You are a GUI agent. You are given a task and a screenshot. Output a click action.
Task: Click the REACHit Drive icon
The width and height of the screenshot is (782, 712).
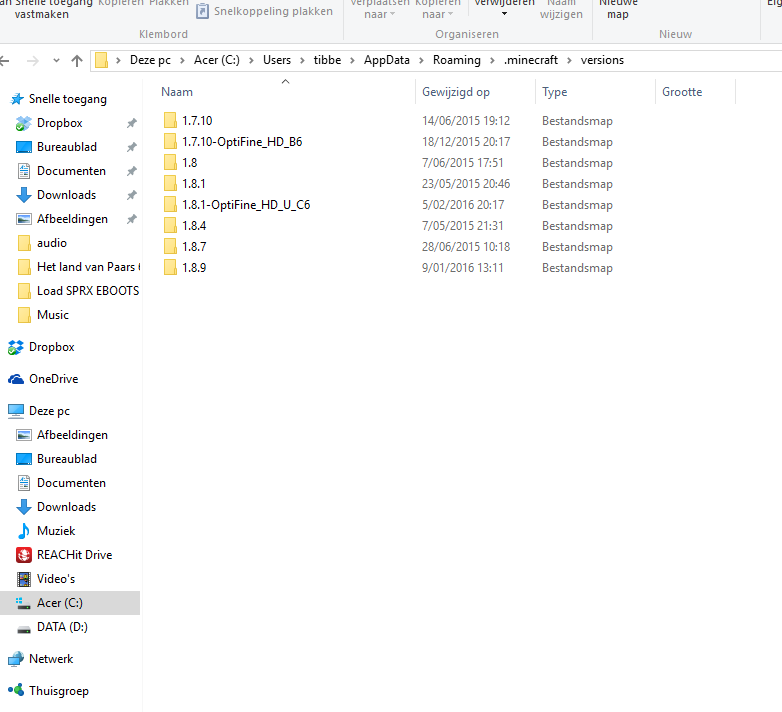(x=24, y=555)
